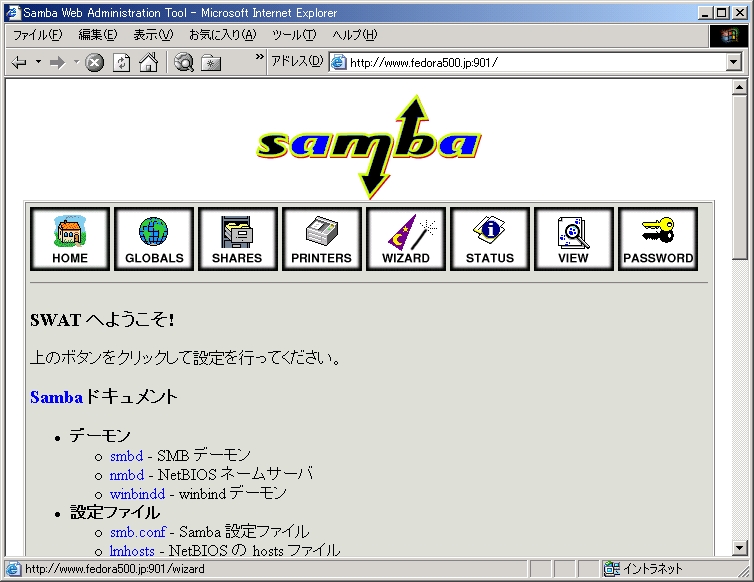Viewport: 754px width, 582px height.
Task: Open the Forward history dropdown arrow
Action: coord(76,62)
